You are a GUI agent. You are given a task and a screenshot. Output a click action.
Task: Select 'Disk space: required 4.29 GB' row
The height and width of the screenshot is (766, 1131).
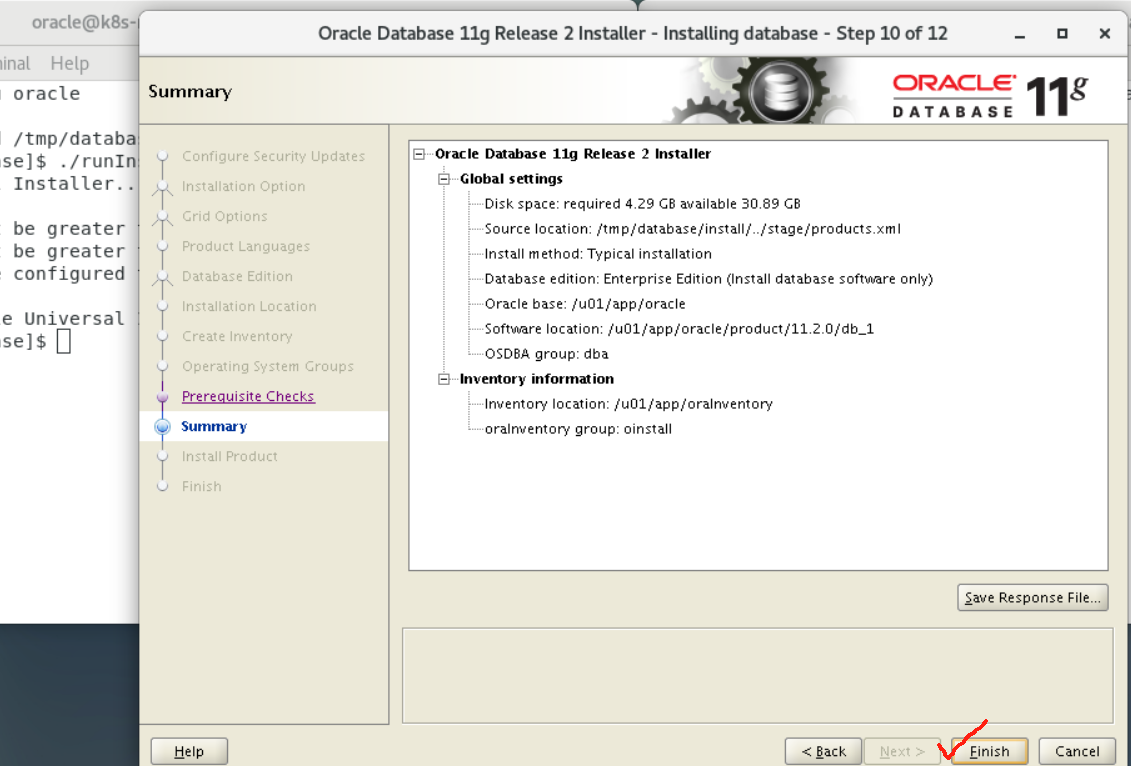pos(642,203)
